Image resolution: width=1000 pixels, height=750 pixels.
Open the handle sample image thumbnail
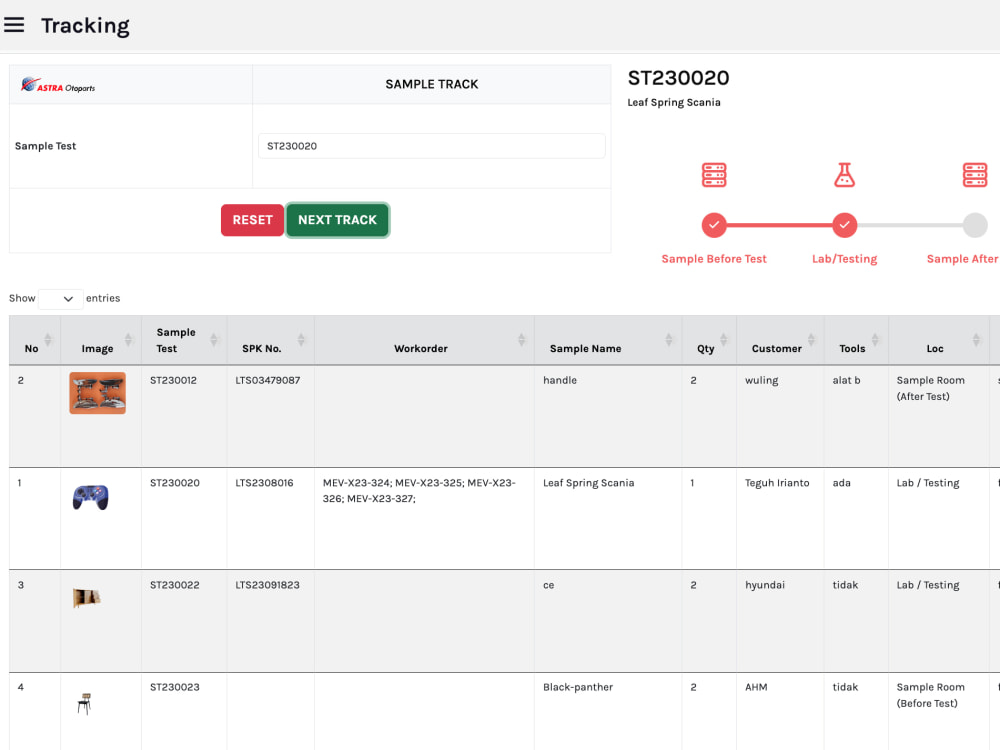98,393
